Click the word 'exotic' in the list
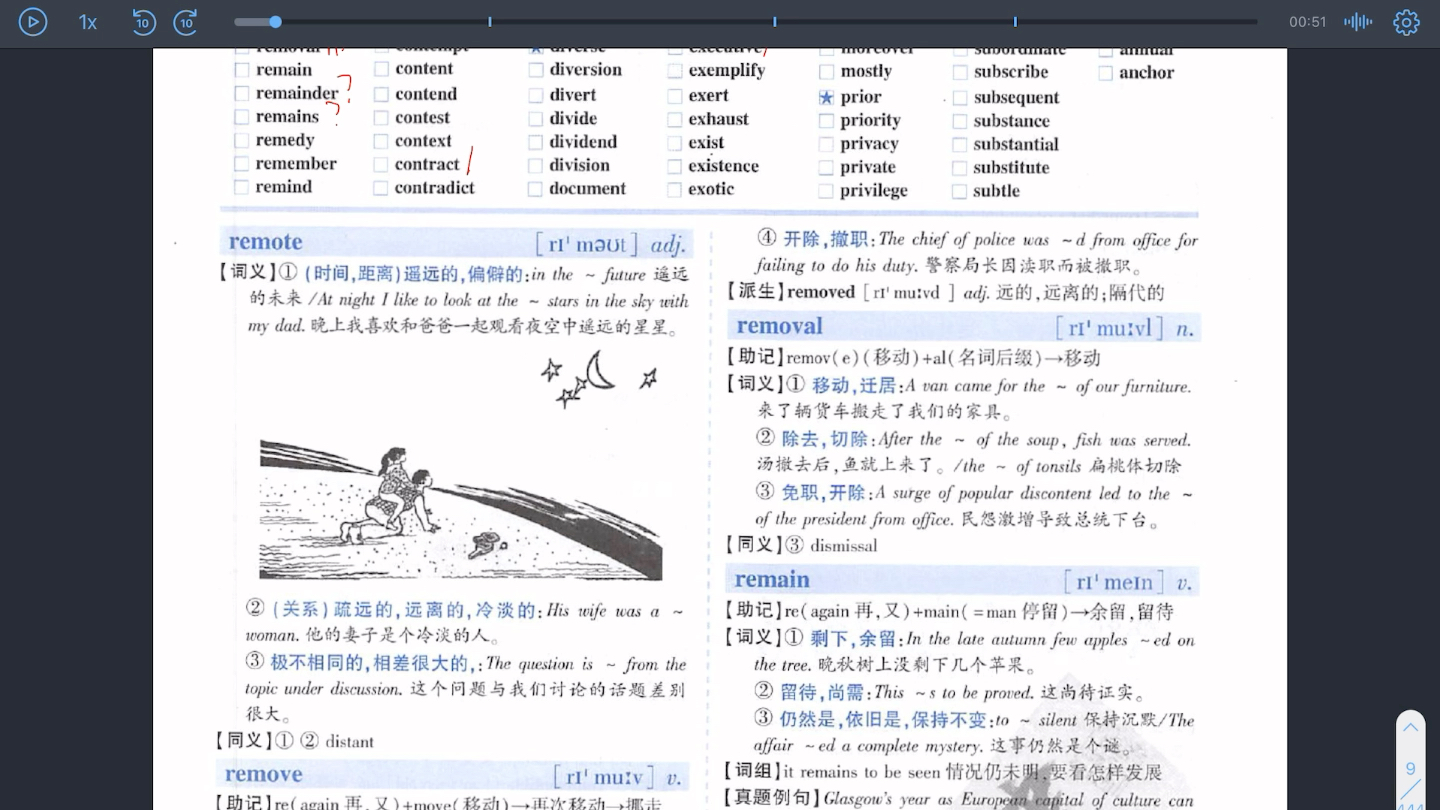1440x810 pixels. point(711,189)
